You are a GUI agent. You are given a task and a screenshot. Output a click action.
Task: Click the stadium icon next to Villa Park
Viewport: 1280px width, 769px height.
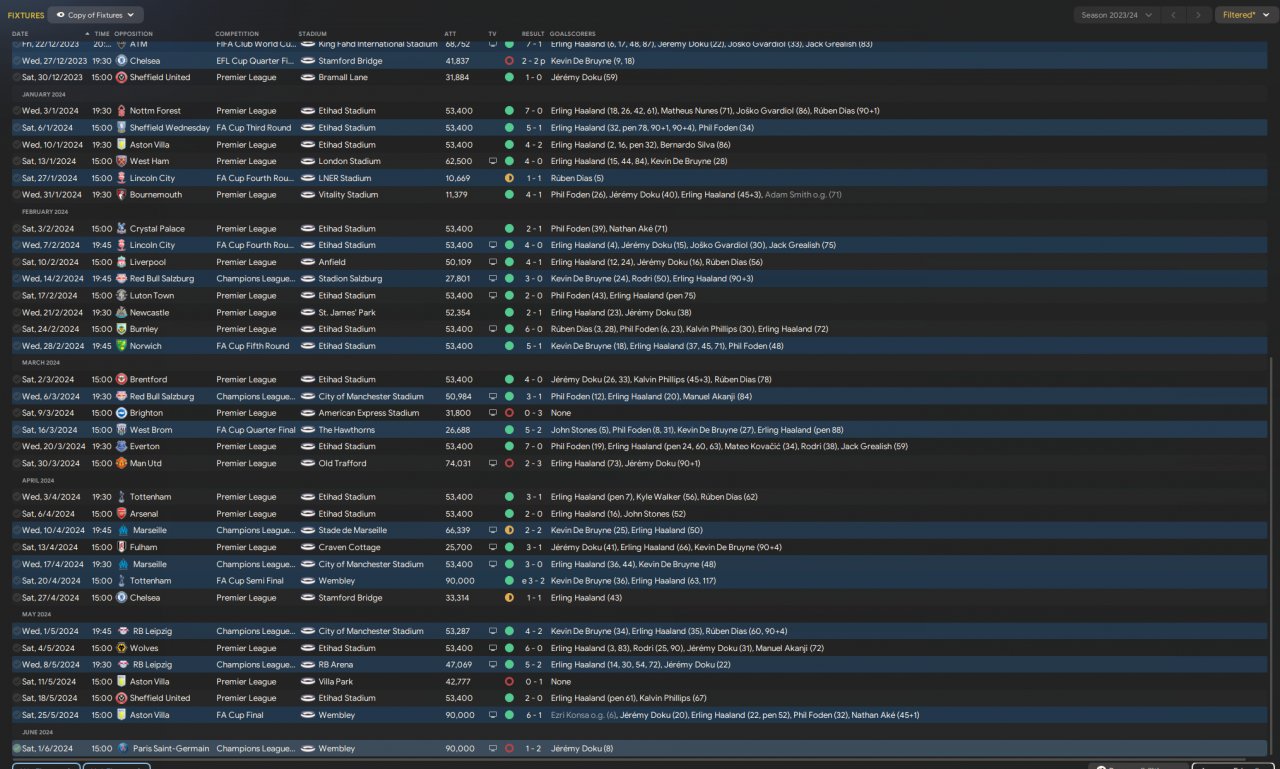(308, 681)
